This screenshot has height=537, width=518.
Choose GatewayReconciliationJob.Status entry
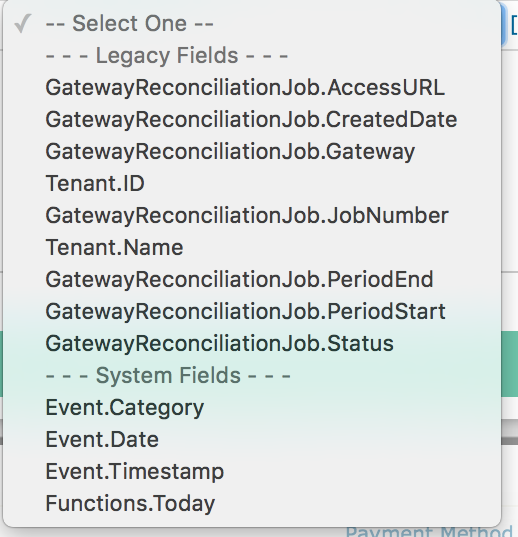tap(252, 343)
